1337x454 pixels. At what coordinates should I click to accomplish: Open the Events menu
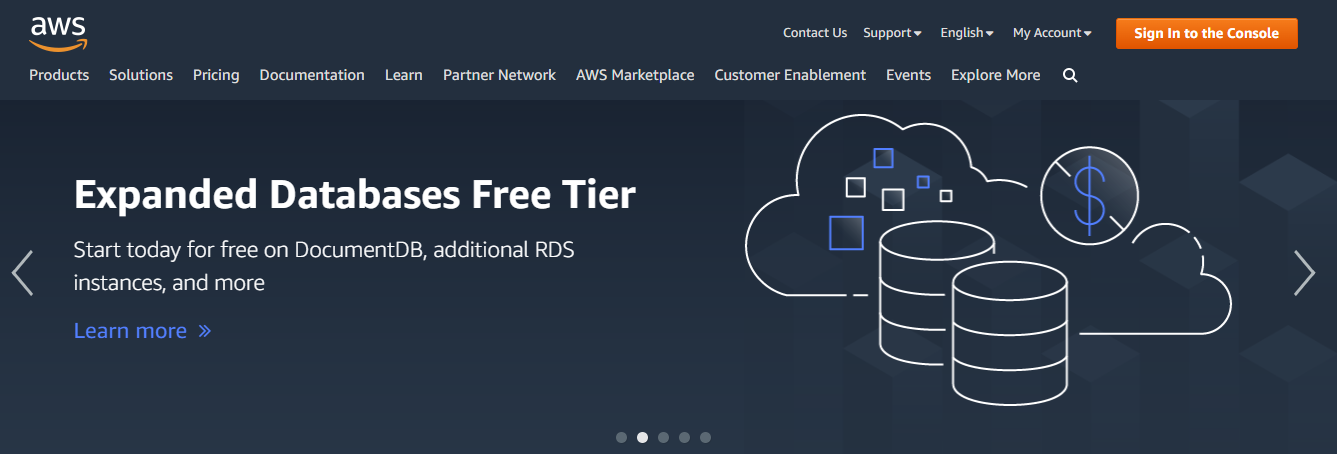(908, 75)
